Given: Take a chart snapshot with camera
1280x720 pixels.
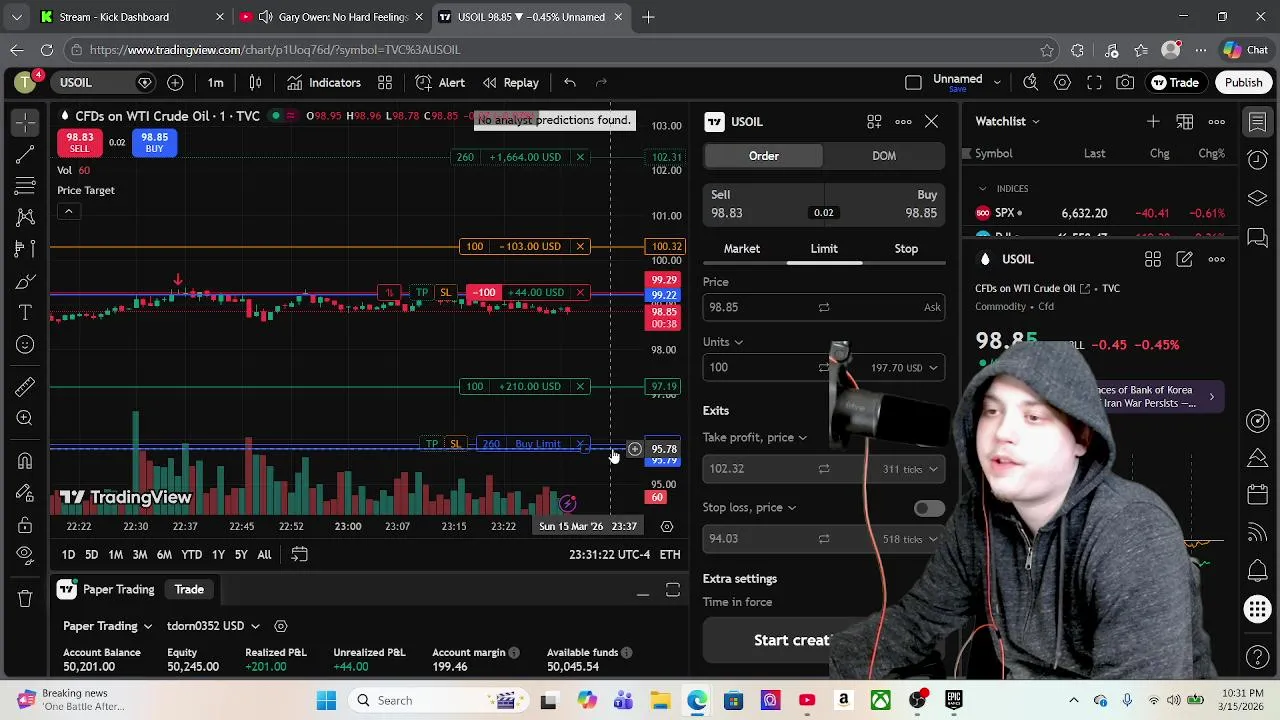Looking at the screenshot, I should (1126, 83).
